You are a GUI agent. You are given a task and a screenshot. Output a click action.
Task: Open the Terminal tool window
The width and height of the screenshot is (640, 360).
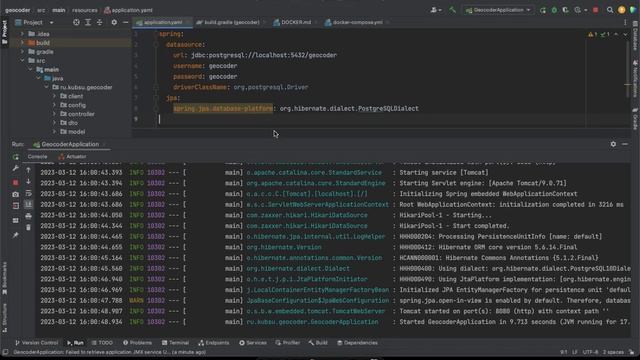pos(175,343)
